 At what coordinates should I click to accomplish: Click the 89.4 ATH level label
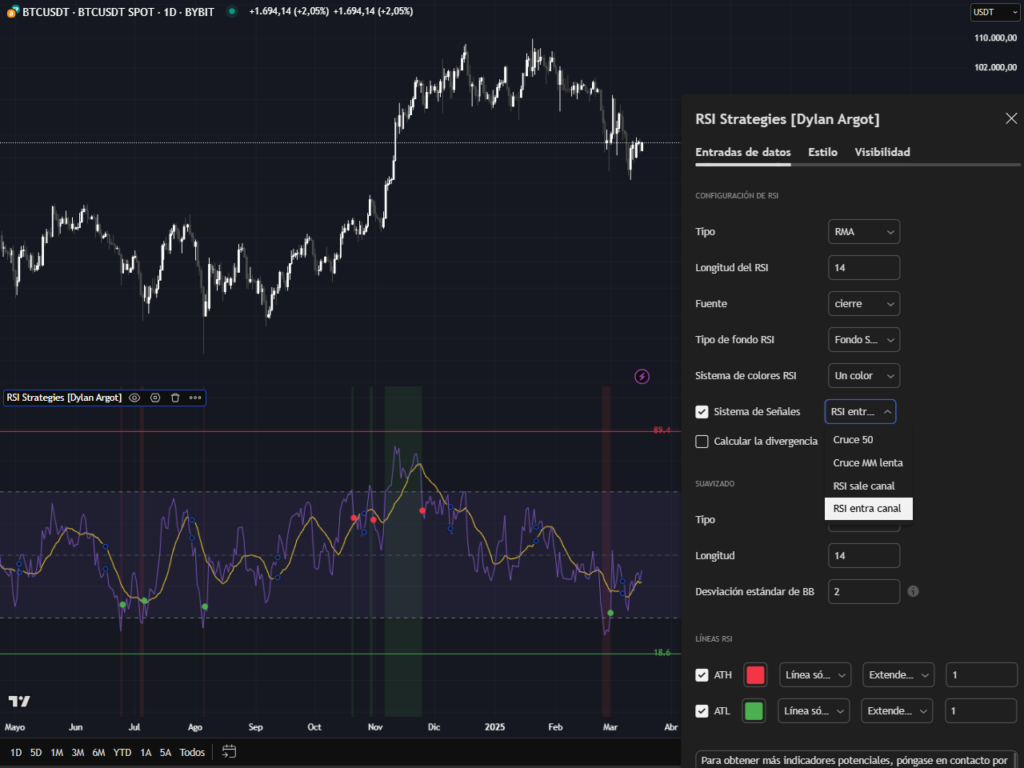click(x=662, y=430)
